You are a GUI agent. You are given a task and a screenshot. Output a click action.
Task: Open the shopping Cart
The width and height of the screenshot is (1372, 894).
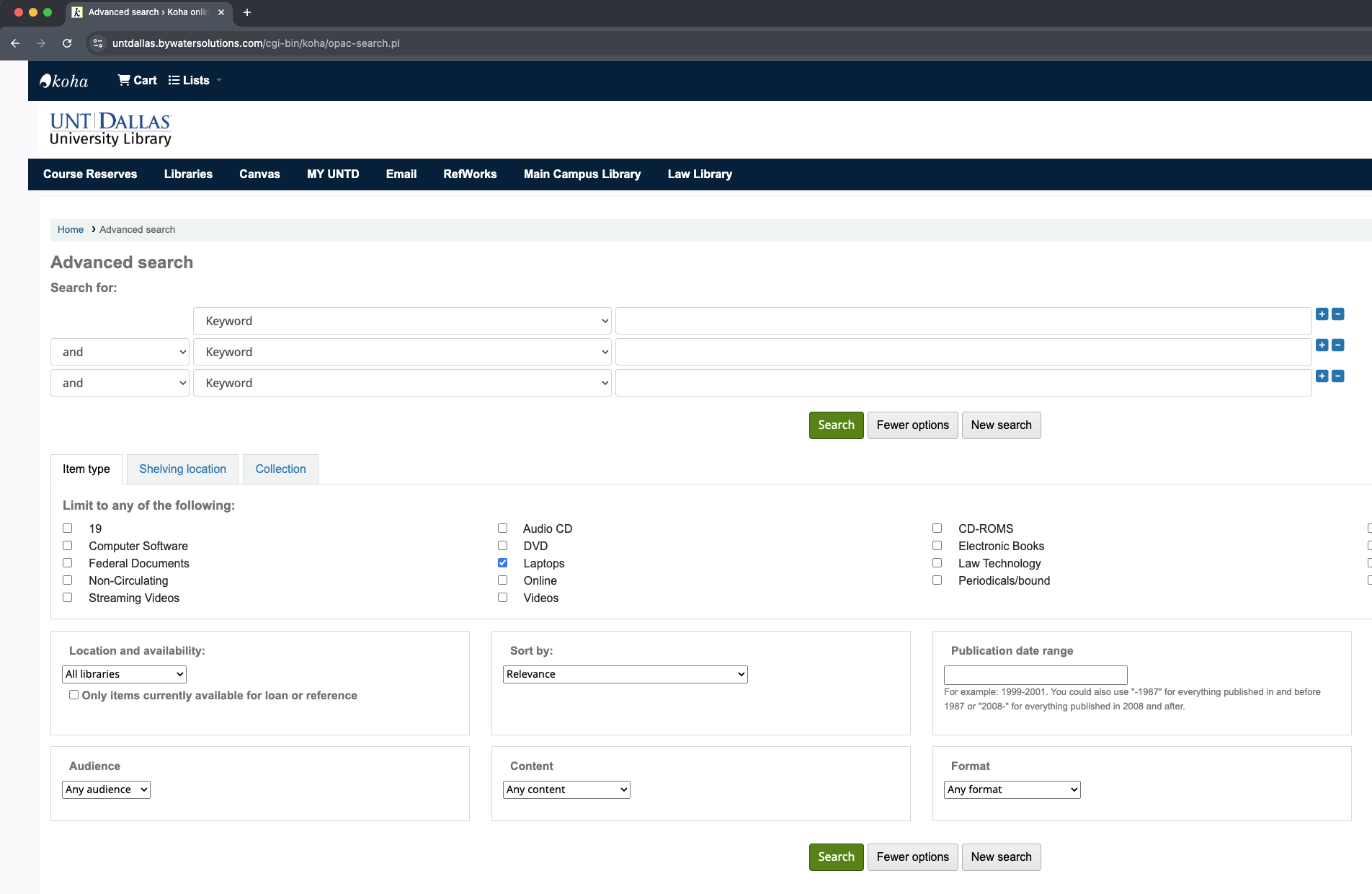pyautogui.click(x=137, y=81)
